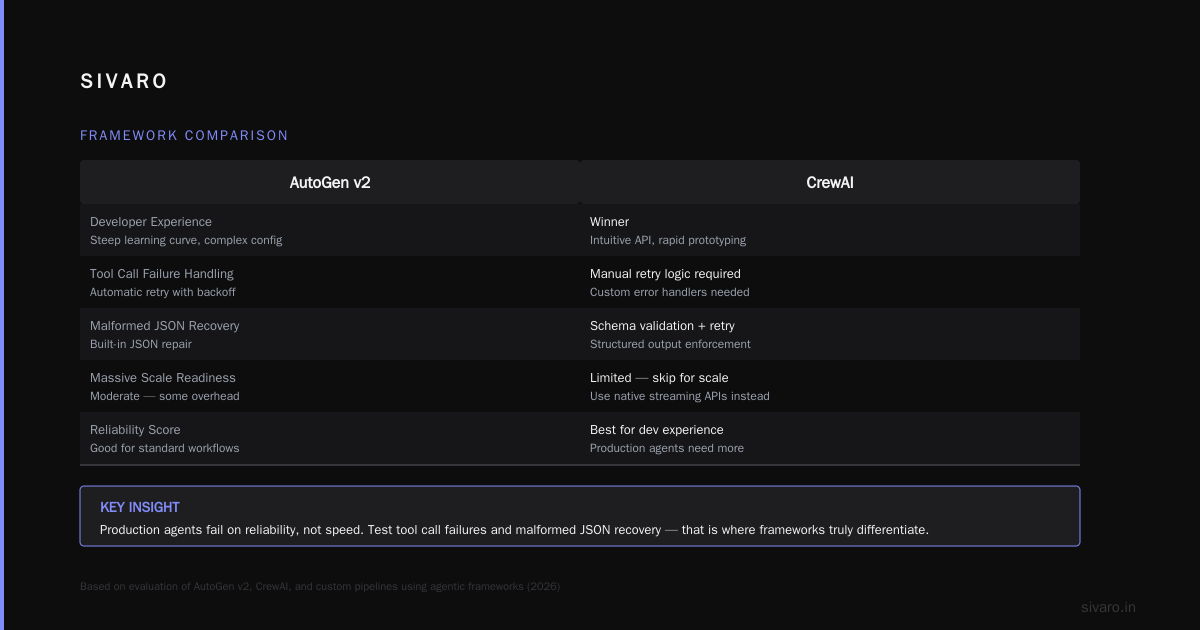Select 'Moderate — some overhead' text

pyautogui.click(x=165, y=396)
